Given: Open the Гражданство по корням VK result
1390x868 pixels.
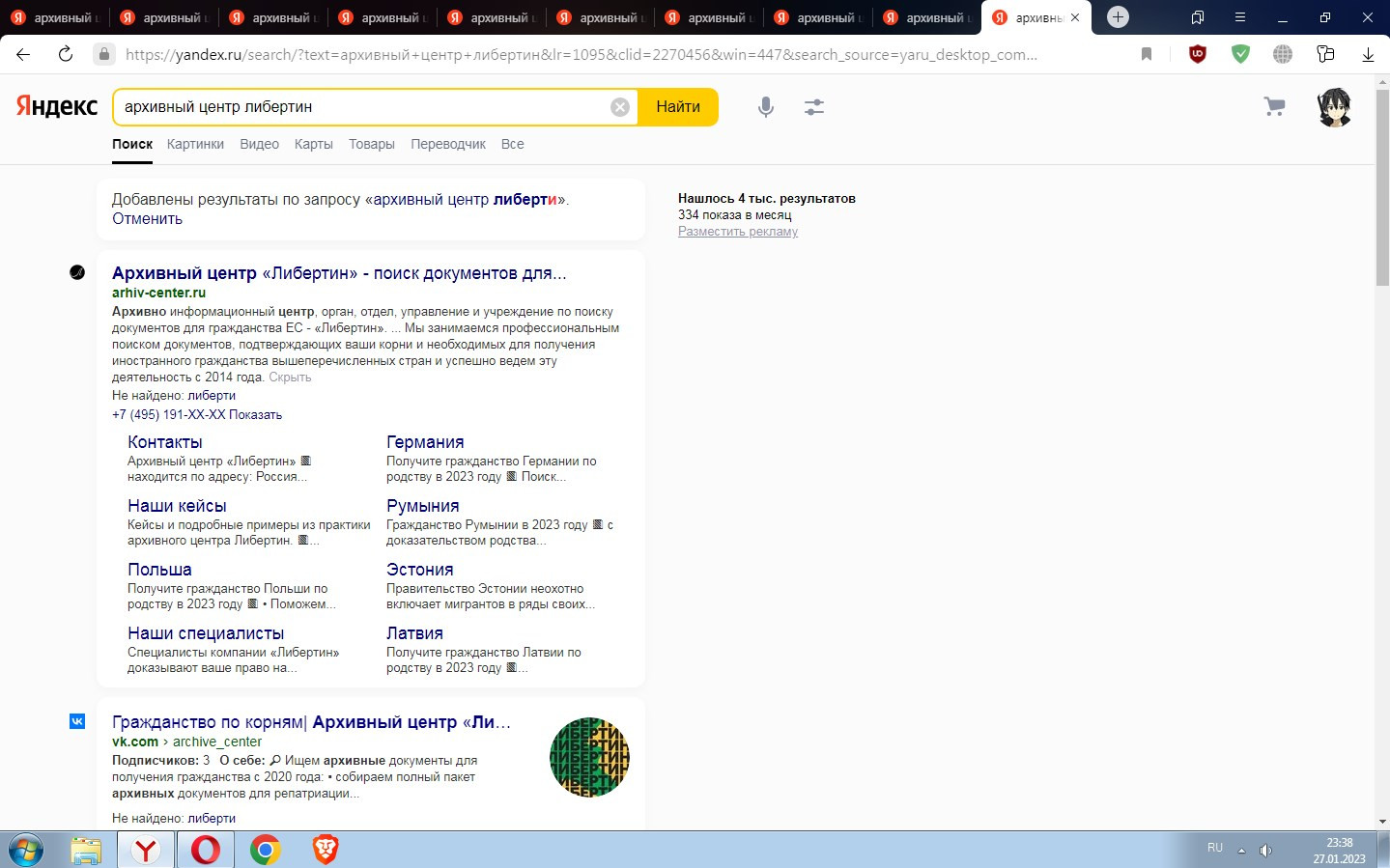Looking at the screenshot, I should tap(311, 722).
